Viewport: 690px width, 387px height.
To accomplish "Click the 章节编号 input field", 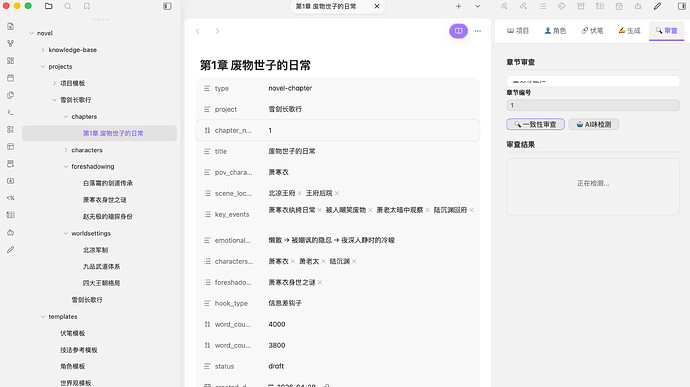I will point(593,105).
